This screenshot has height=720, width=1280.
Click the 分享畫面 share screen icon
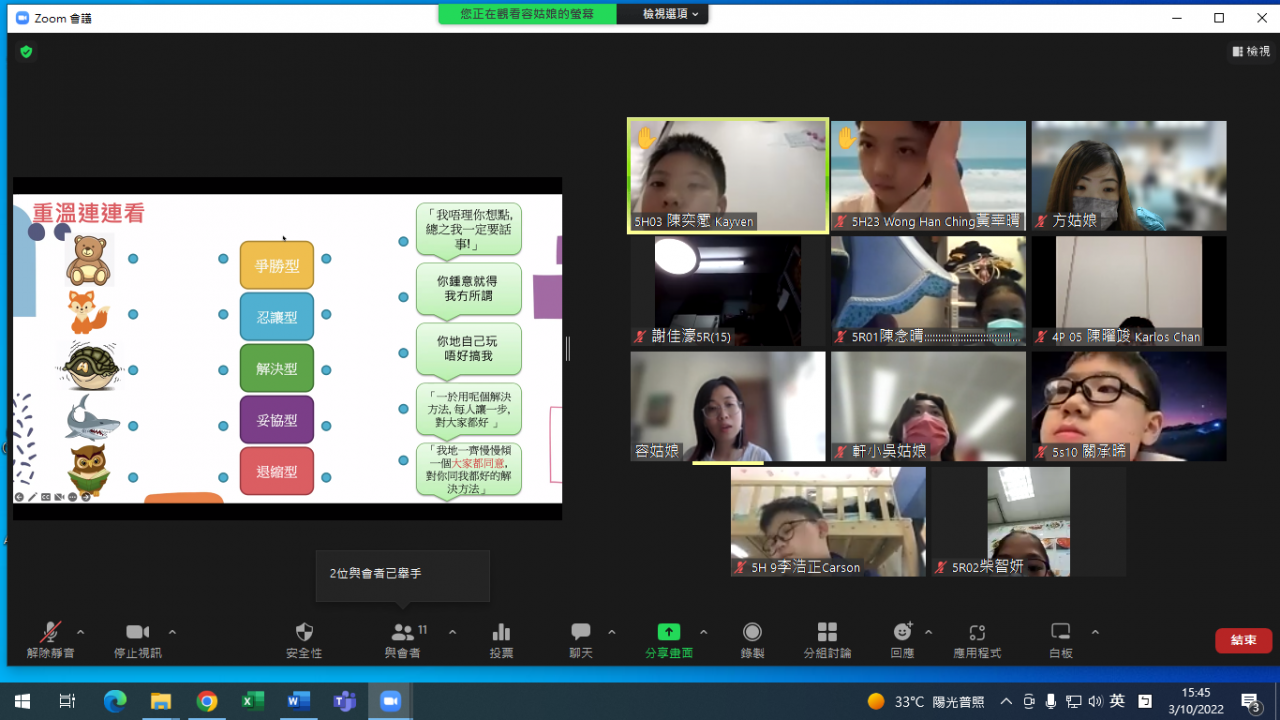pyautogui.click(x=668, y=632)
